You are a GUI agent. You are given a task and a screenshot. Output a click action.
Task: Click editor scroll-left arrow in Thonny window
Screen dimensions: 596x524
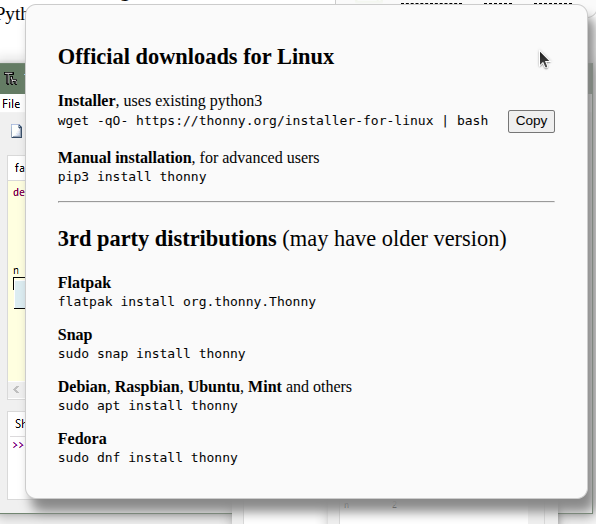(x=16, y=389)
